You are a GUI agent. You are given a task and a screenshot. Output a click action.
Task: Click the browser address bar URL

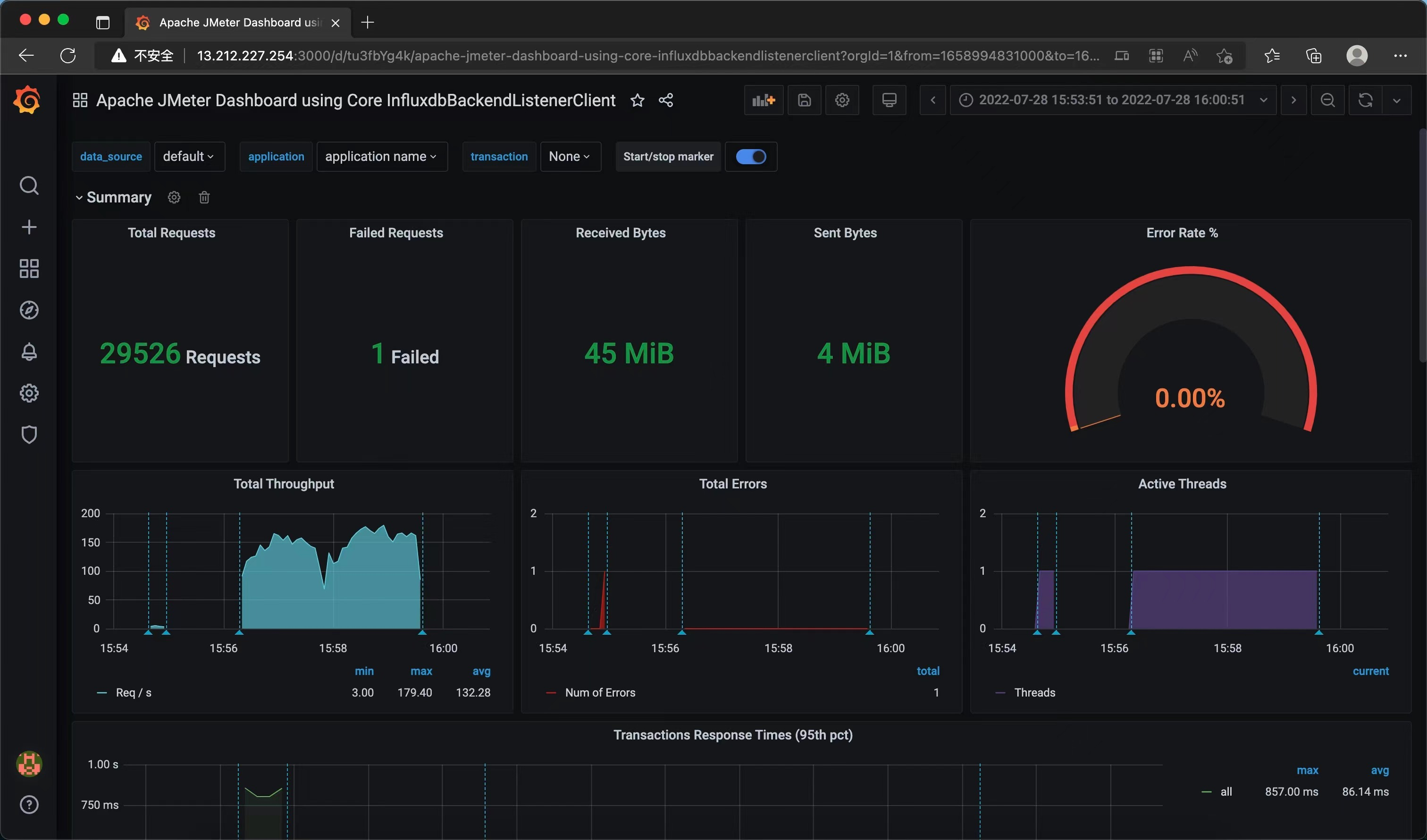pos(648,56)
